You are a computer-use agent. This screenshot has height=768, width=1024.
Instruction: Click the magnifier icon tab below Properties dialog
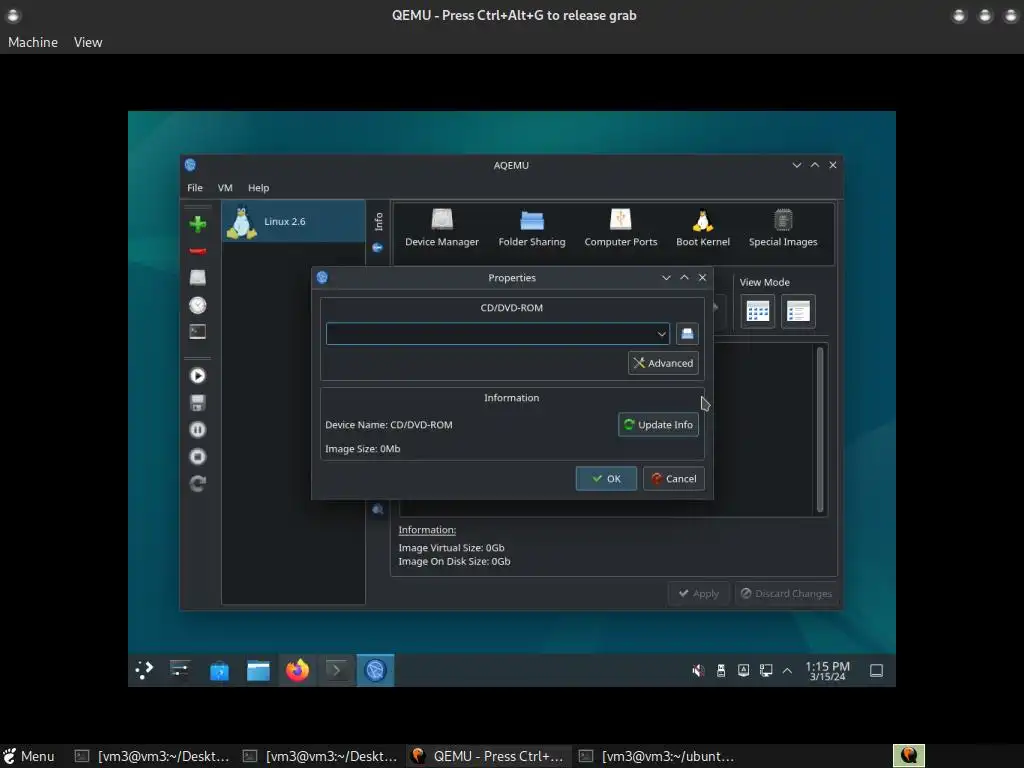[377, 509]
